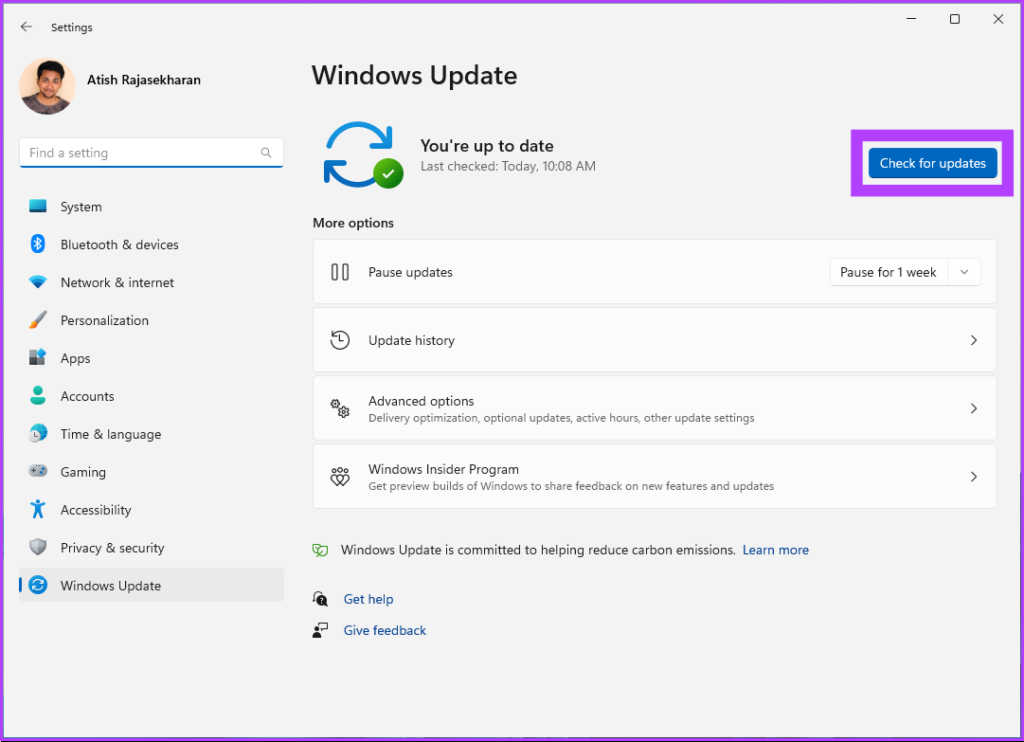The width and height of the screenshot is (1024, 742).
Task: Open the Learn more link
Action: [x=775, y=549]
